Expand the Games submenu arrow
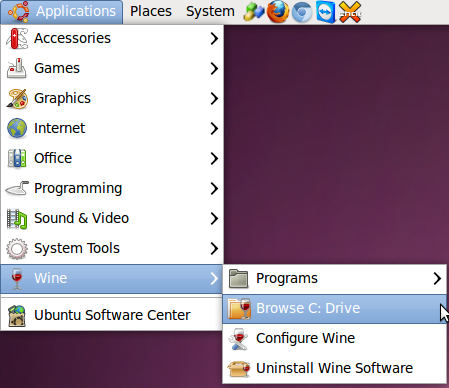 (x=214, y=68)
